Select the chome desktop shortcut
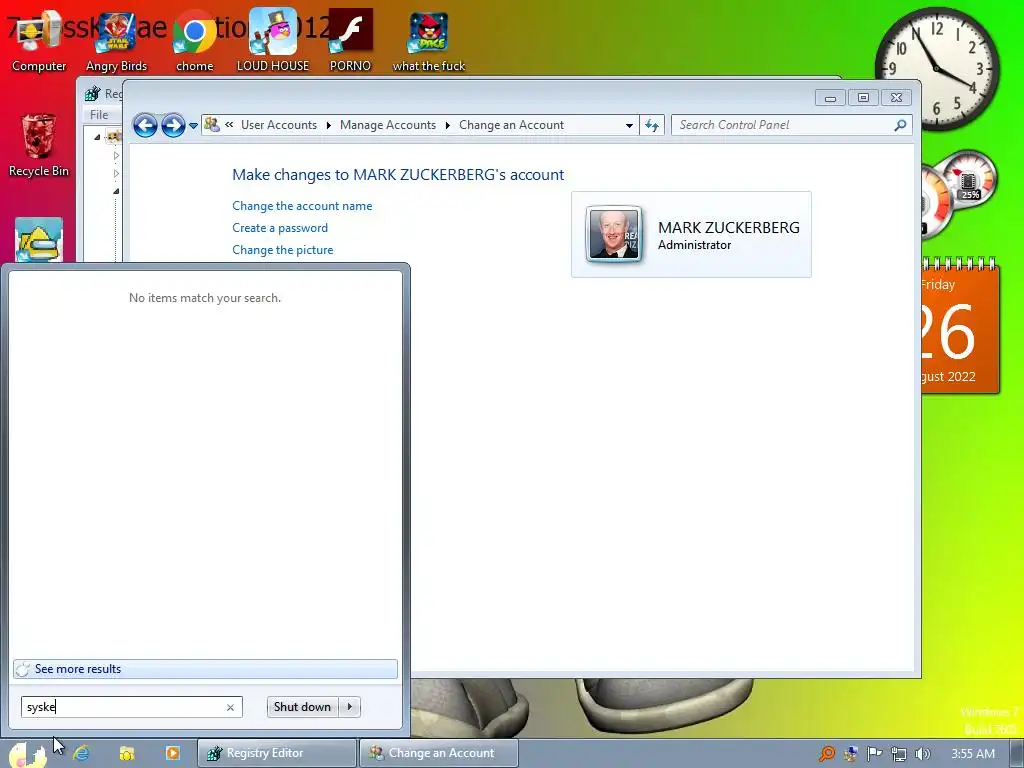Image resolution: width=1024 pixels, height=768 pixels. click(x=195, y=41)
